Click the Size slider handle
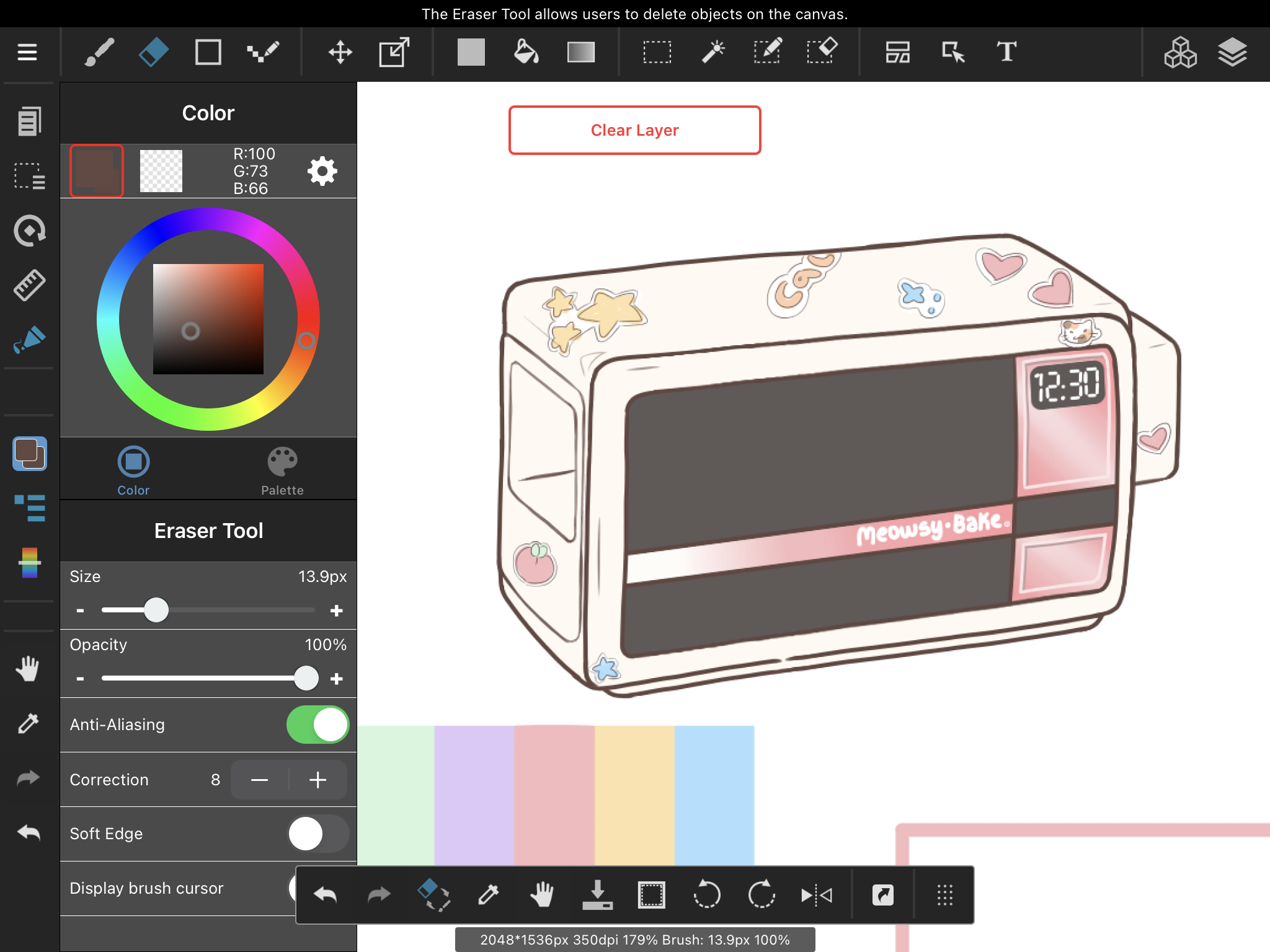1270x952 pixels. (x=156, y=610)
